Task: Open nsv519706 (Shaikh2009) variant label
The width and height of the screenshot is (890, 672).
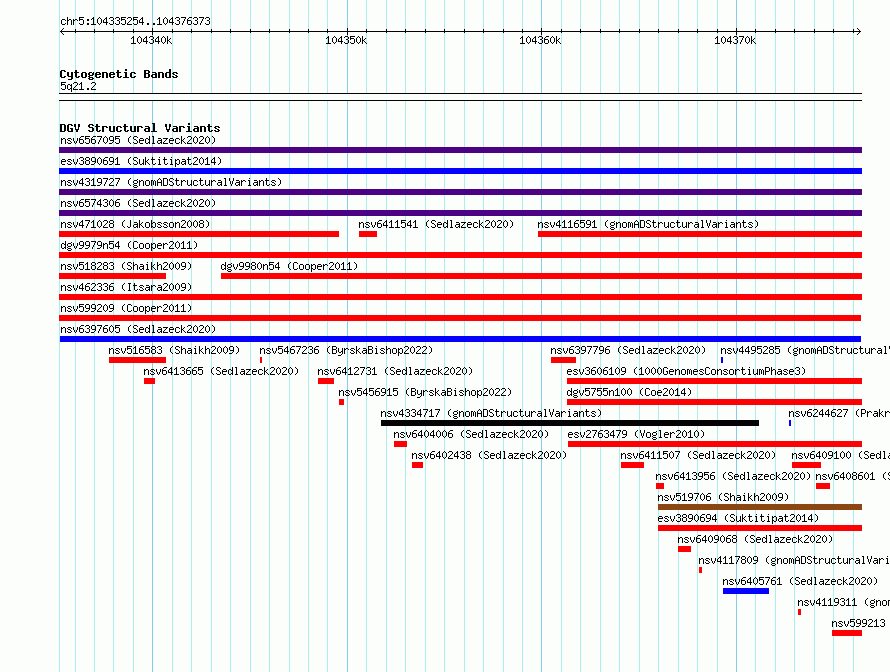Action: [x=724, y=497]
